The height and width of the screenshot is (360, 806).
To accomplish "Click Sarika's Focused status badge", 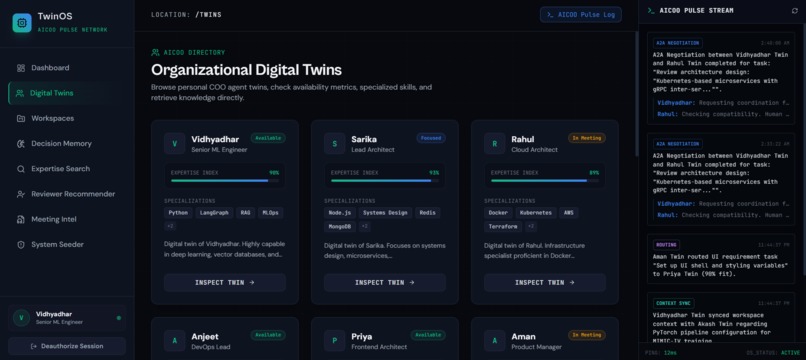I will [x=431, y=138].
